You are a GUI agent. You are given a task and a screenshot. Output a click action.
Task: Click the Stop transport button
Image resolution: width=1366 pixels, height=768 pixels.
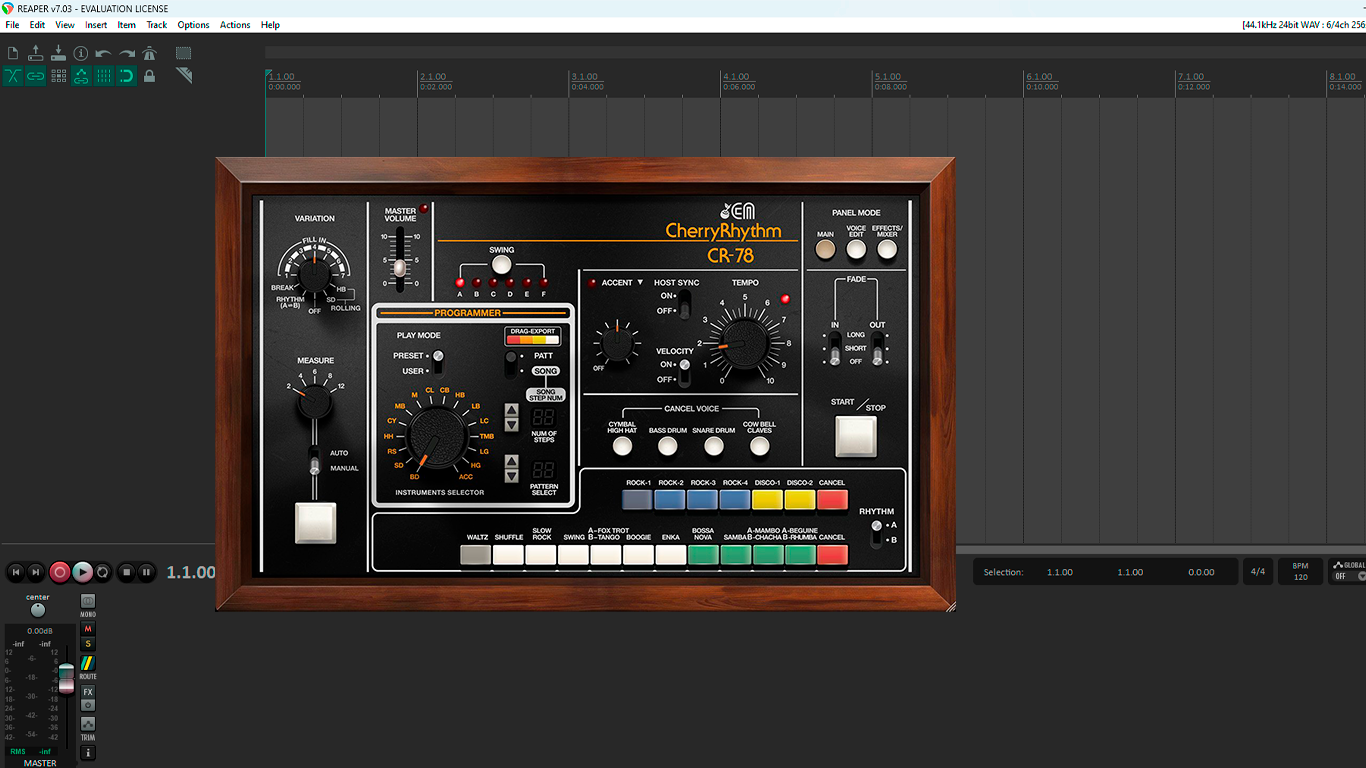126,572
